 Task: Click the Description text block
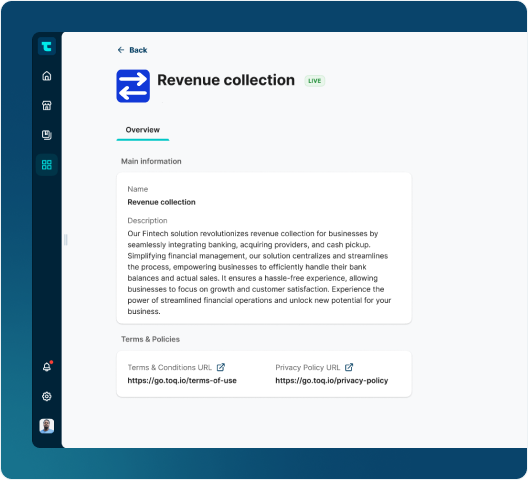pyautogui.click(x=259, y=273)
